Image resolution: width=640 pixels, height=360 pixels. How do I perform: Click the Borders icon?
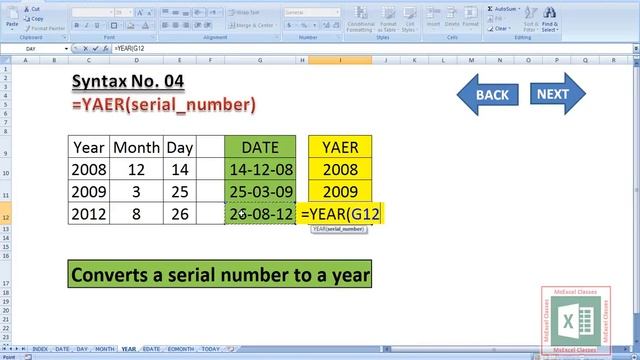(x=114, y=26)
